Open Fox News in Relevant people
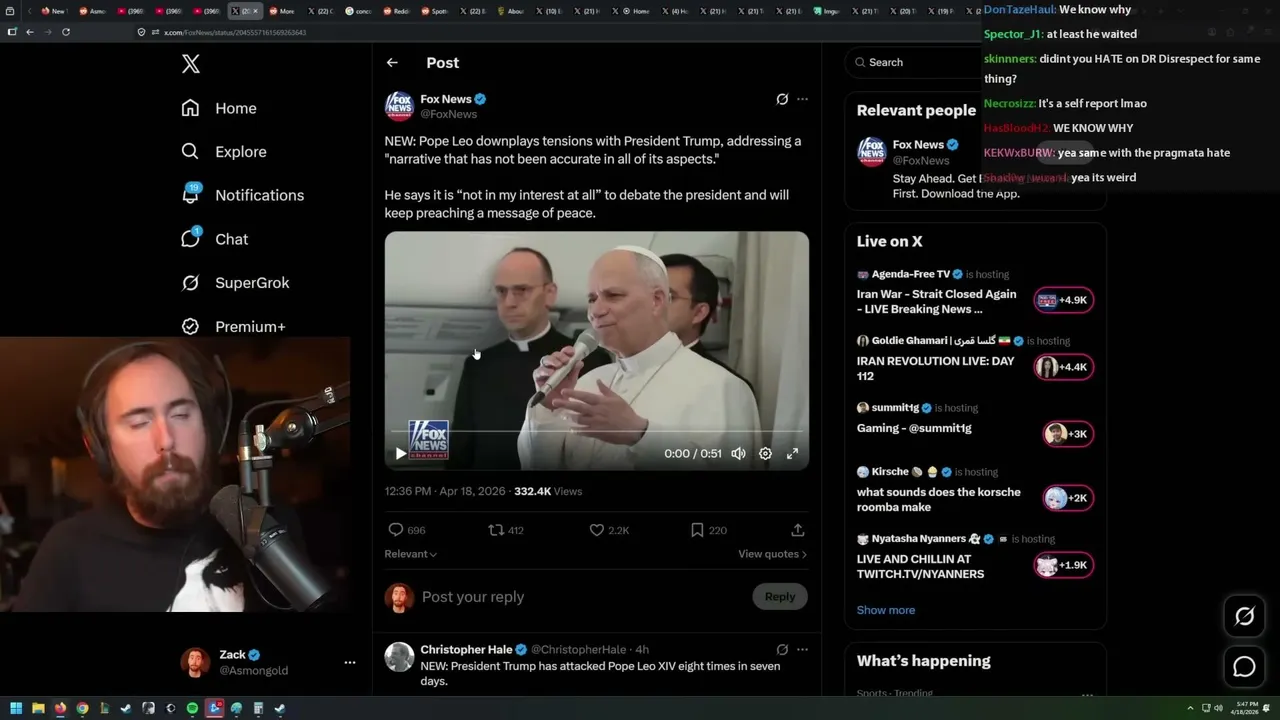The height and width of the screenshot is (720, 1280). coord(975,166)
